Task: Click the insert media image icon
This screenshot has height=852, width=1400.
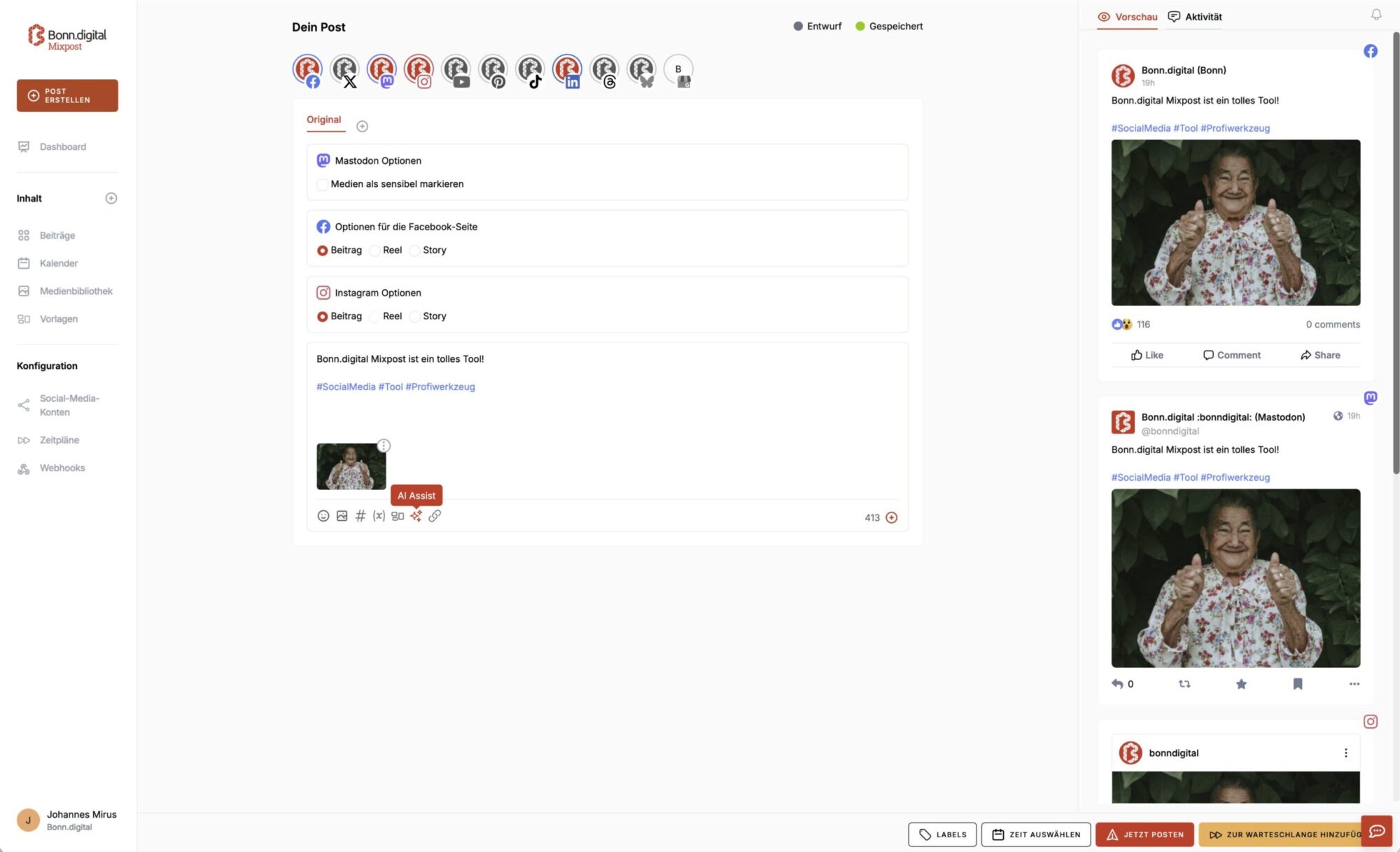Action: pos(342,516)
